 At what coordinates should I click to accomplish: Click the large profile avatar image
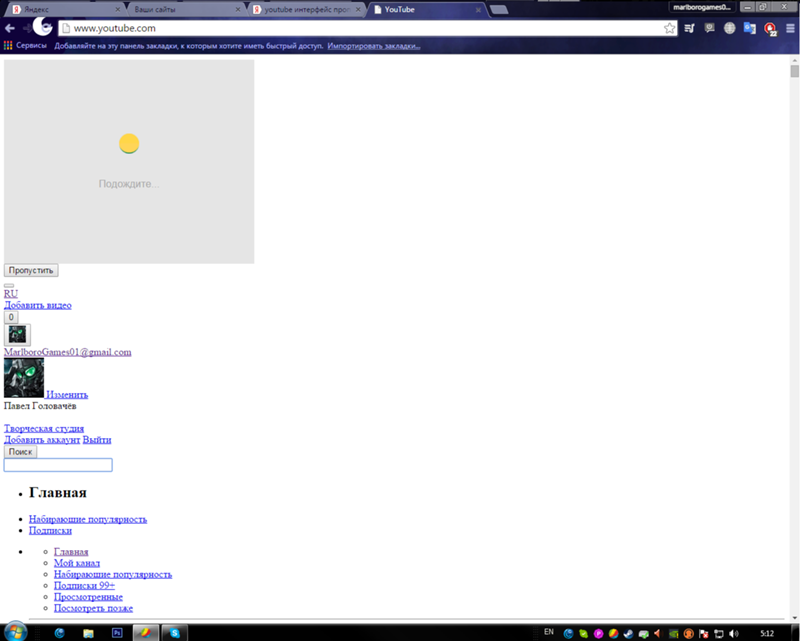coord(24,378)
